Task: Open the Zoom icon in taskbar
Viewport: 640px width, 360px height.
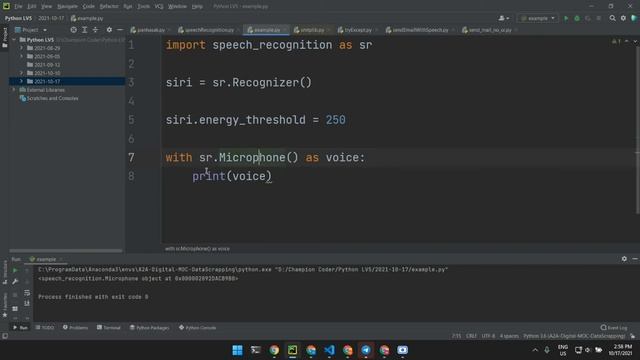Action: point(402,350)
